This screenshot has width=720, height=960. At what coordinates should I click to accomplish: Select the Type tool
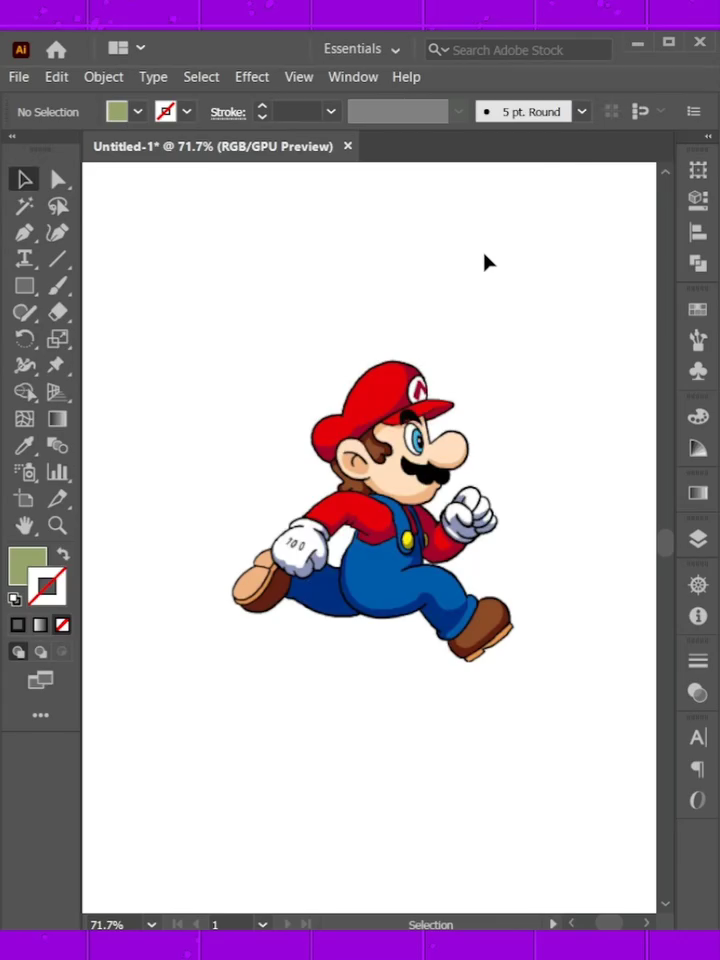click(x=24, y=259)
